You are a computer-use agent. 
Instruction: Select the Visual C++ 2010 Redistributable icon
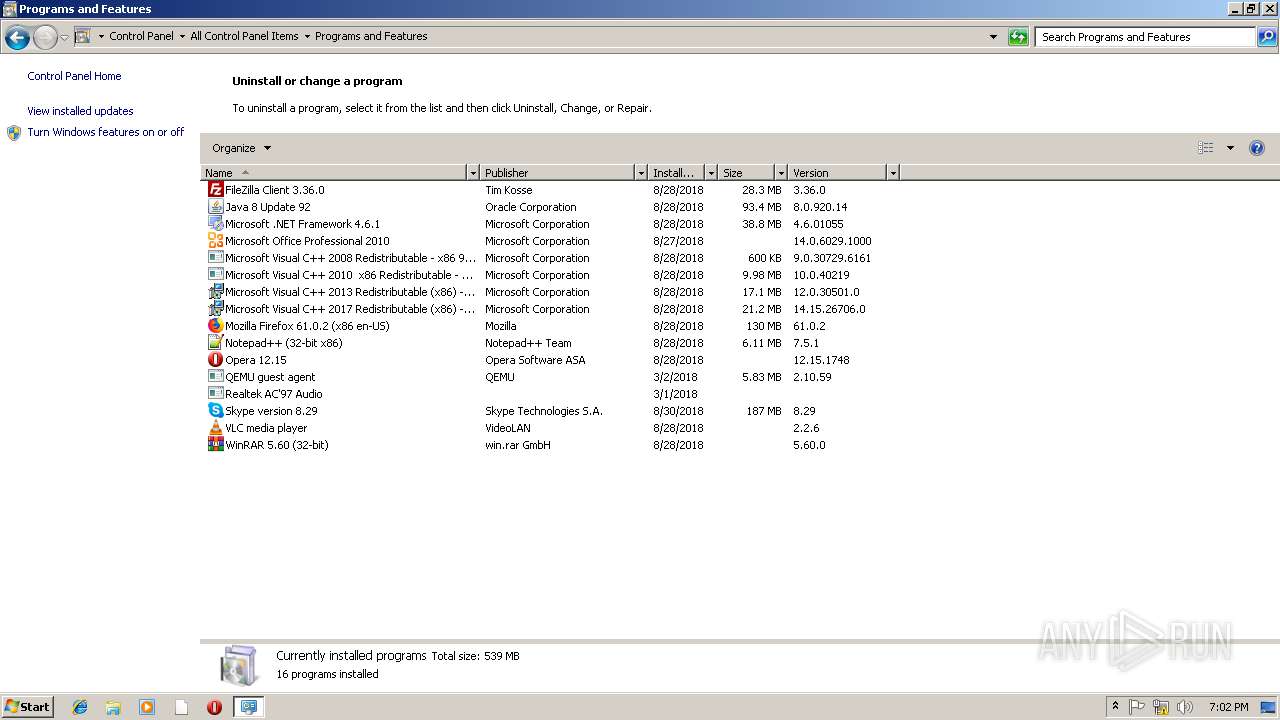(x=215, y=274)
